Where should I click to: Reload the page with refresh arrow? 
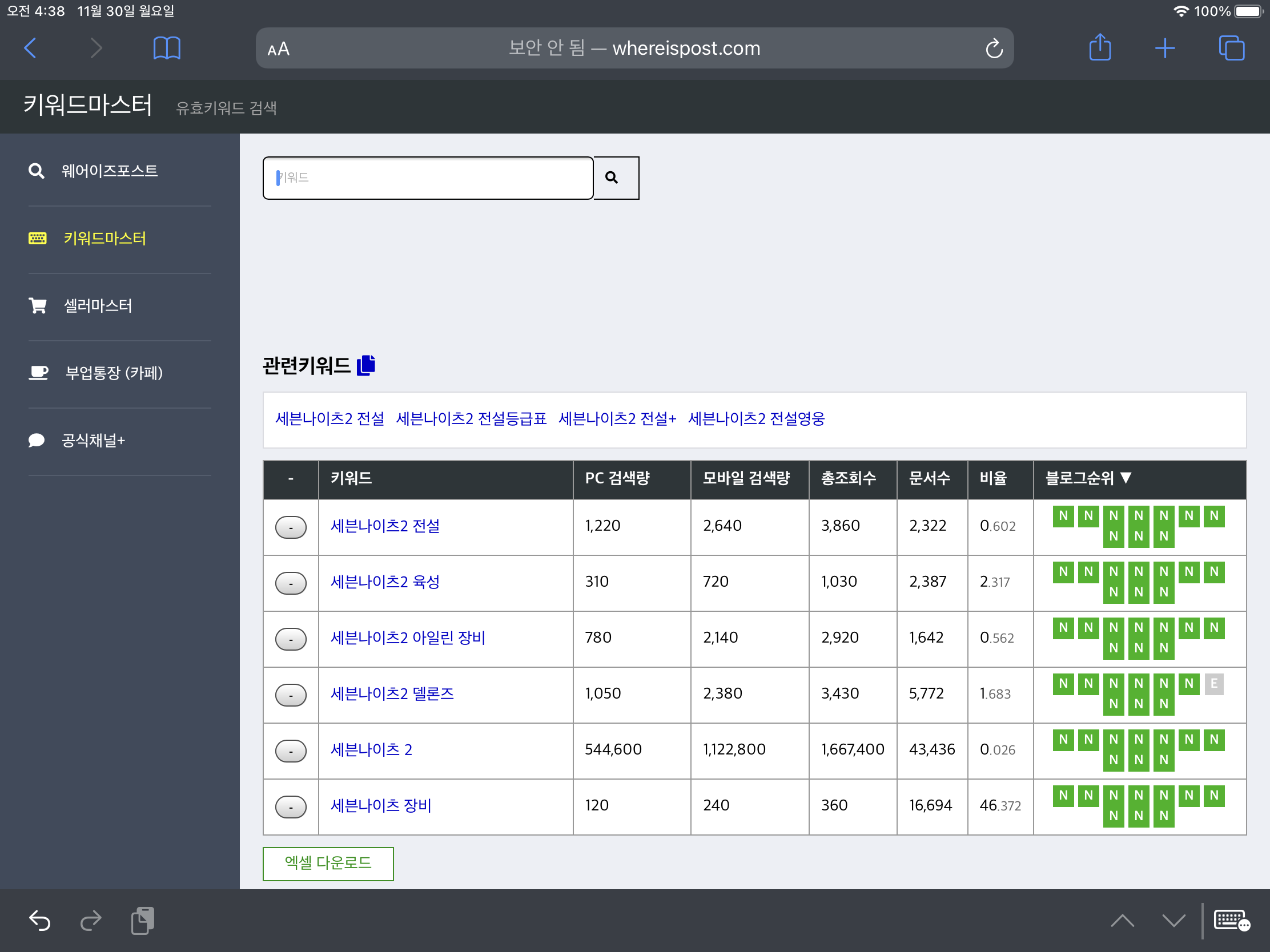point(994,49)
